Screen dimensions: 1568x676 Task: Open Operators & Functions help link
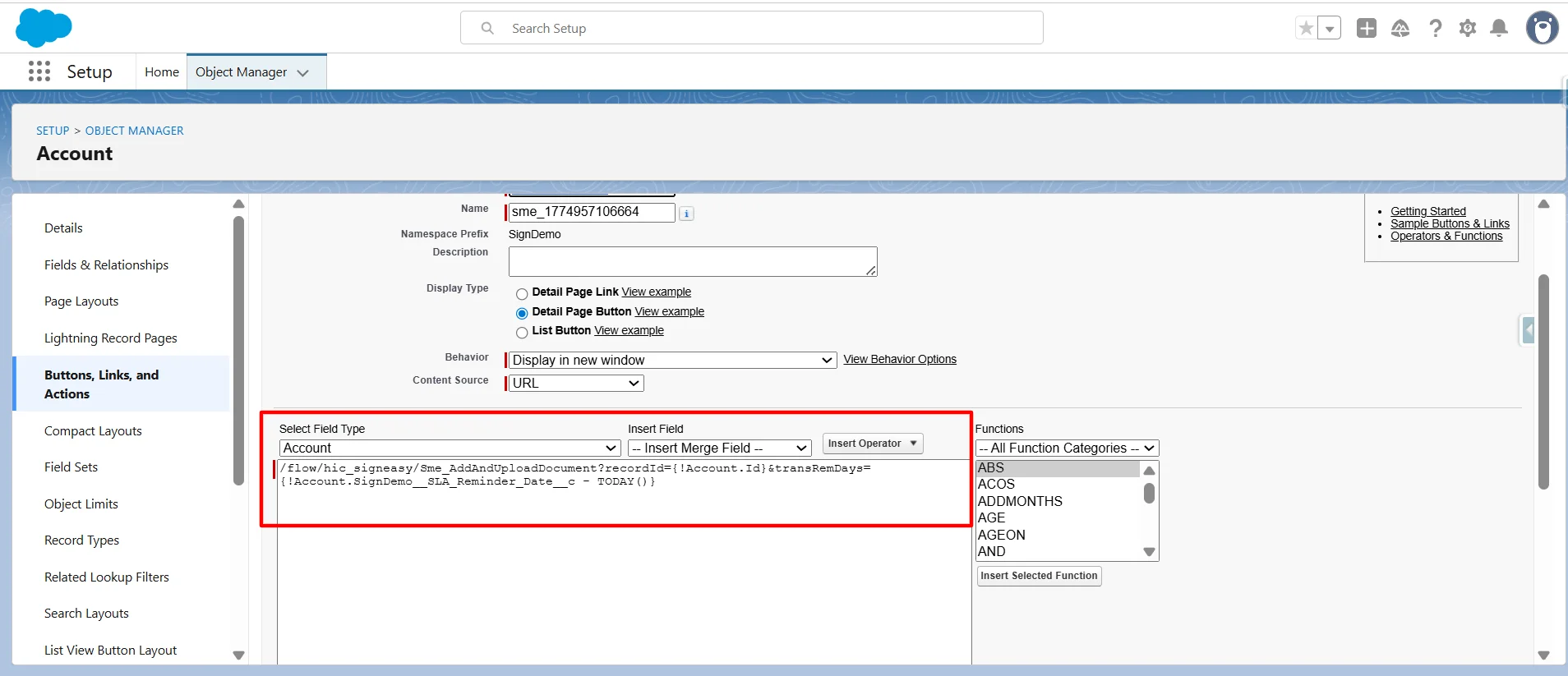(x=1446, y=236)
